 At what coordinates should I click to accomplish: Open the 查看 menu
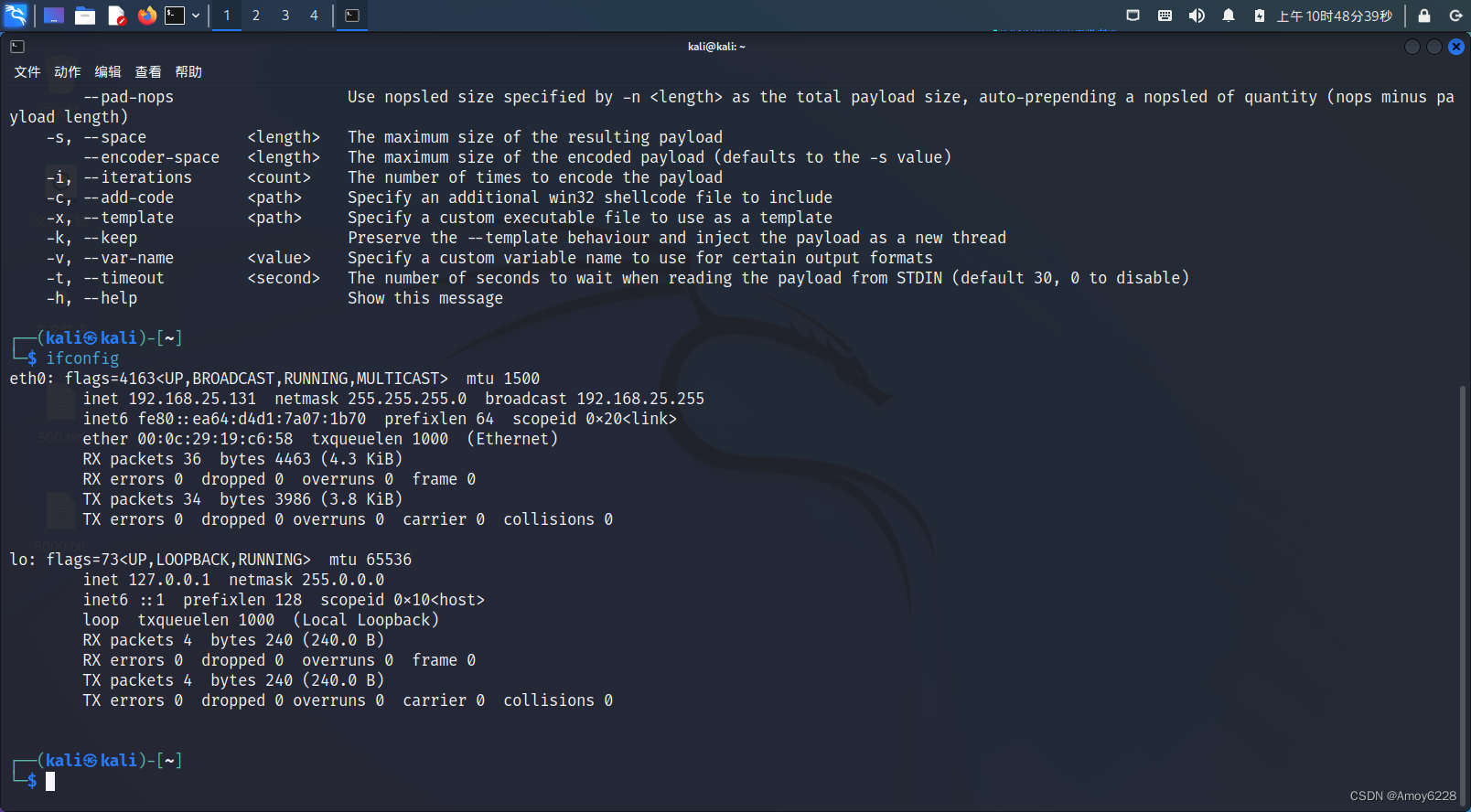[x=148, y=71]
